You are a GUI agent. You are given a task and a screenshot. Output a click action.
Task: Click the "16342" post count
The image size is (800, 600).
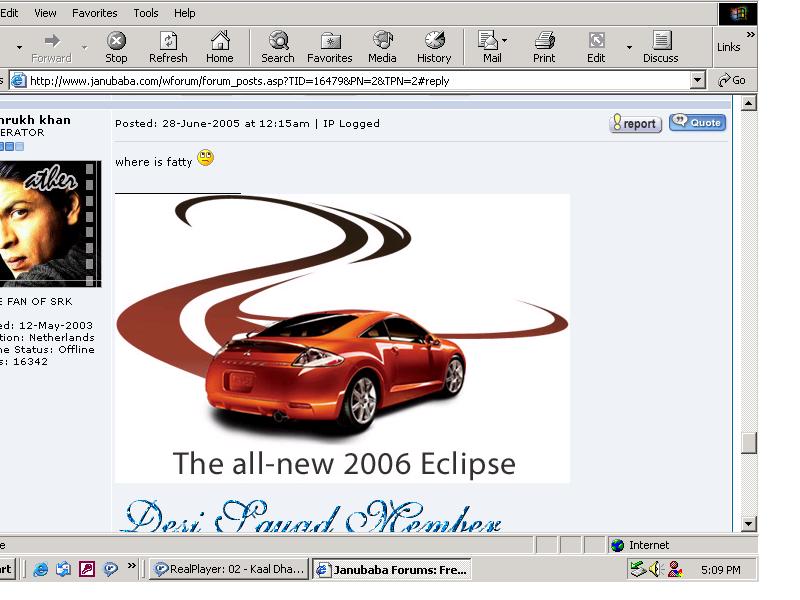pos(30,361)
